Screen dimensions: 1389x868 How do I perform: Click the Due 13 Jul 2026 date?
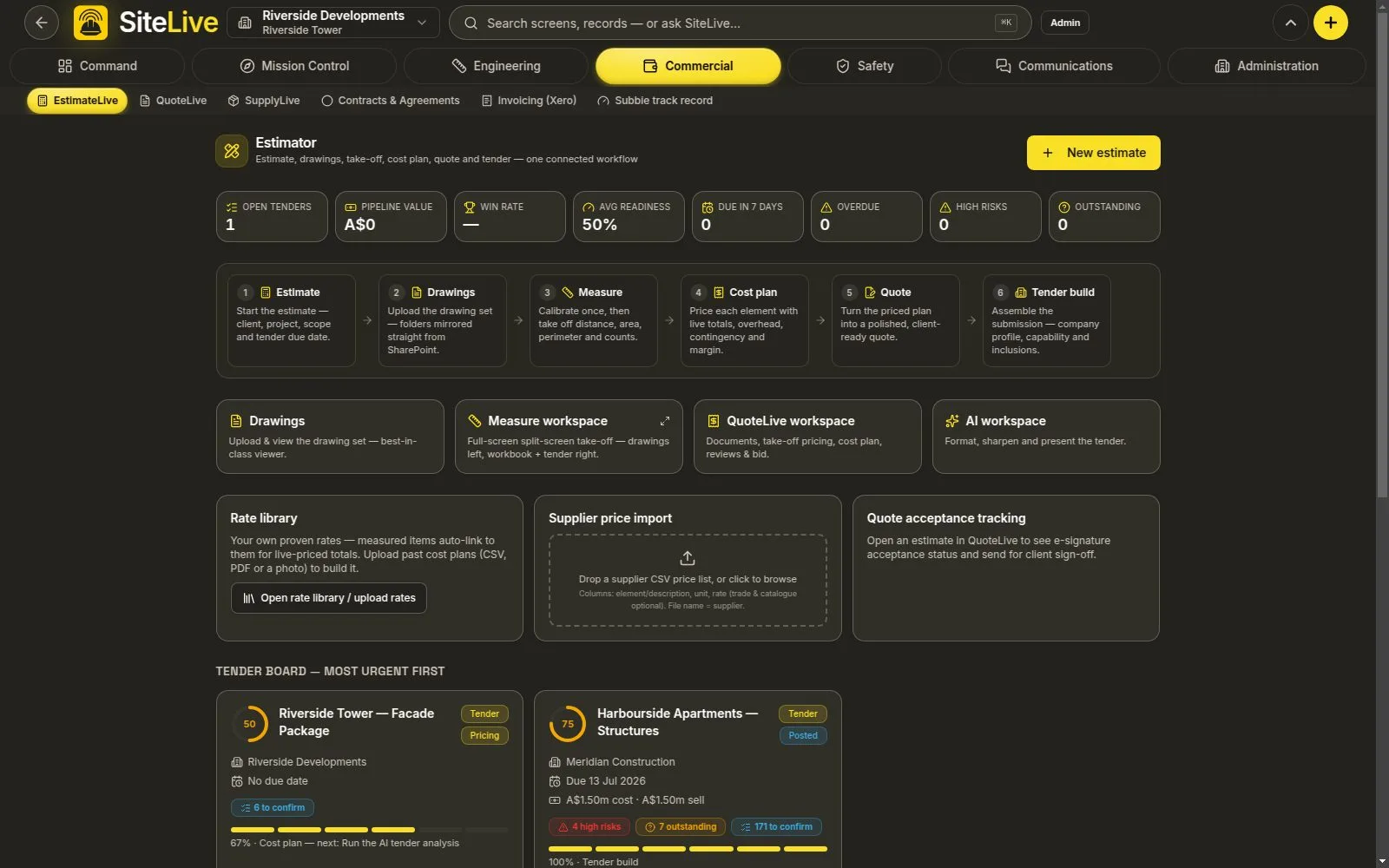(x=605, y=781)
